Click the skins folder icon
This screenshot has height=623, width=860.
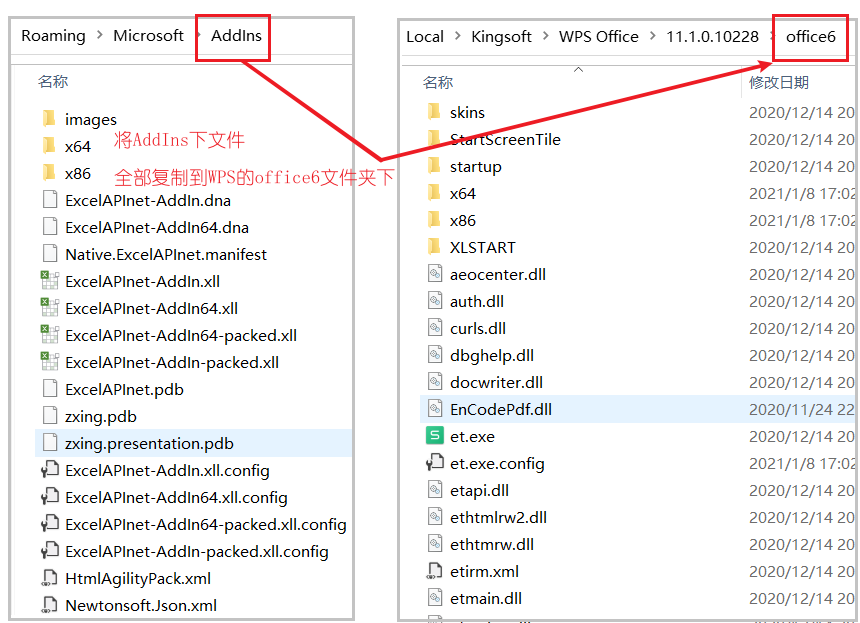434,112
